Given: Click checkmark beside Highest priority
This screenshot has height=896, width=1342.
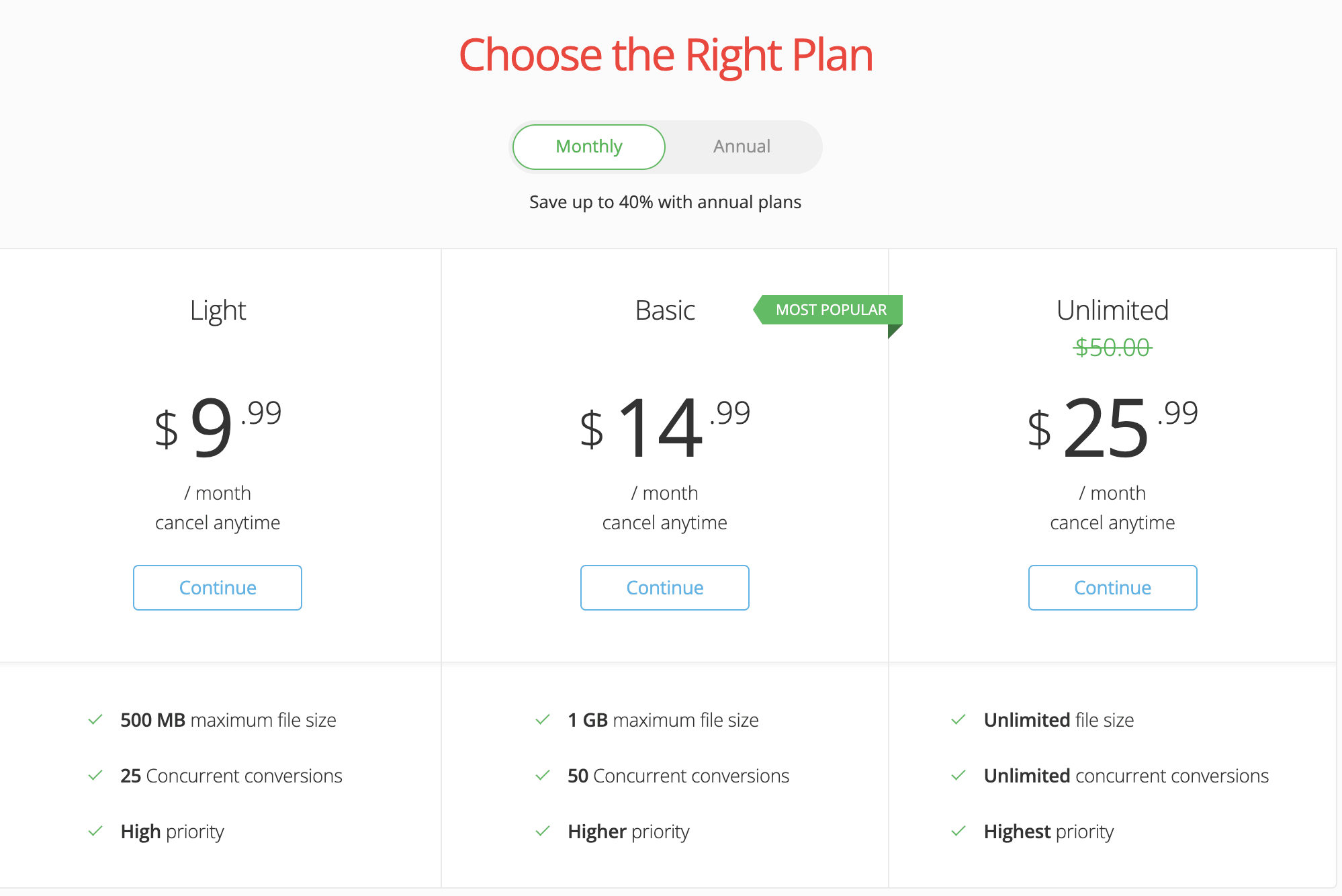Looking at the screenshot, I should click(x=958, y=831).
